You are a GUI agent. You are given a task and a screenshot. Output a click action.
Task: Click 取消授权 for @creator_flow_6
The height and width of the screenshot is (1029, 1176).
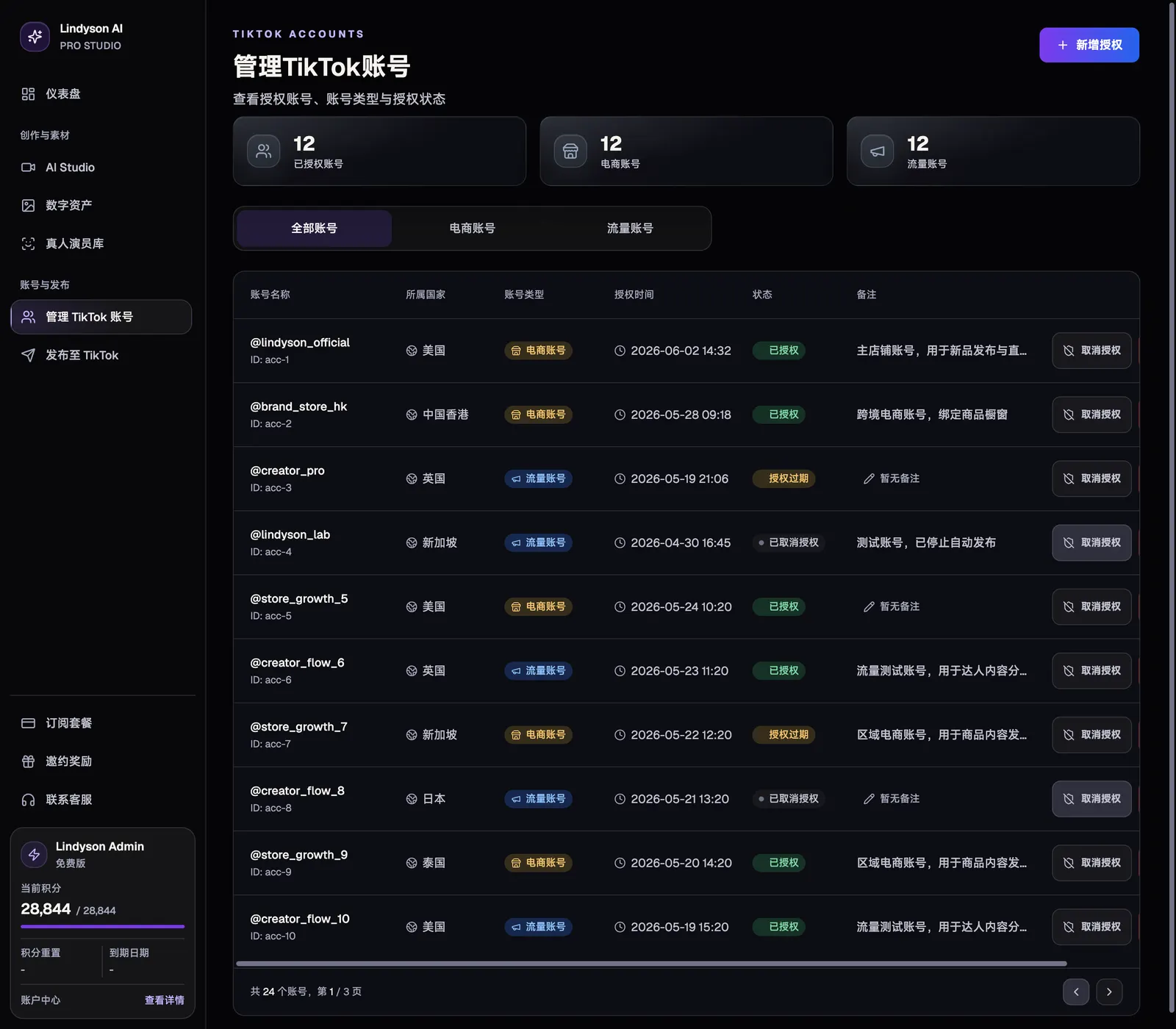coord(1091,670)
